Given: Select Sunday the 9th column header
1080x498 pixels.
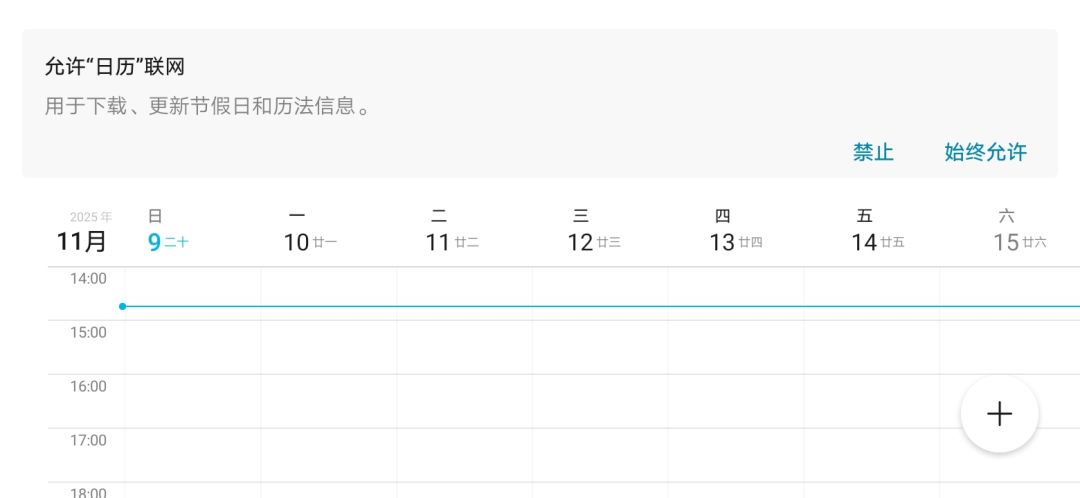Looking at the screenshot, I should [x=168, y=232].
